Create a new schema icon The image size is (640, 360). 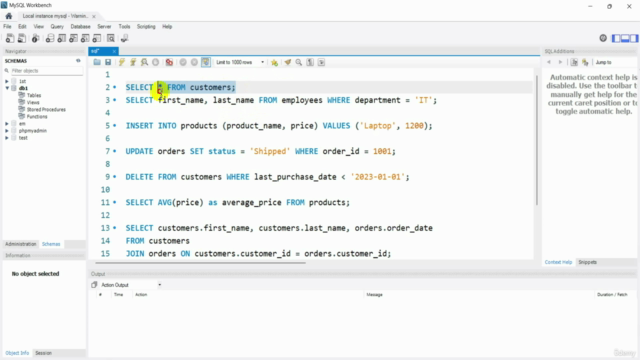pyautogui.click(x=49, y=38)
